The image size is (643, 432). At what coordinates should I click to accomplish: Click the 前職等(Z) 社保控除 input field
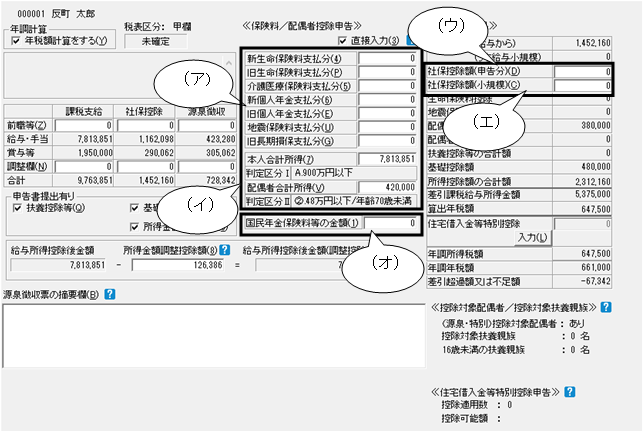[146, 125]
